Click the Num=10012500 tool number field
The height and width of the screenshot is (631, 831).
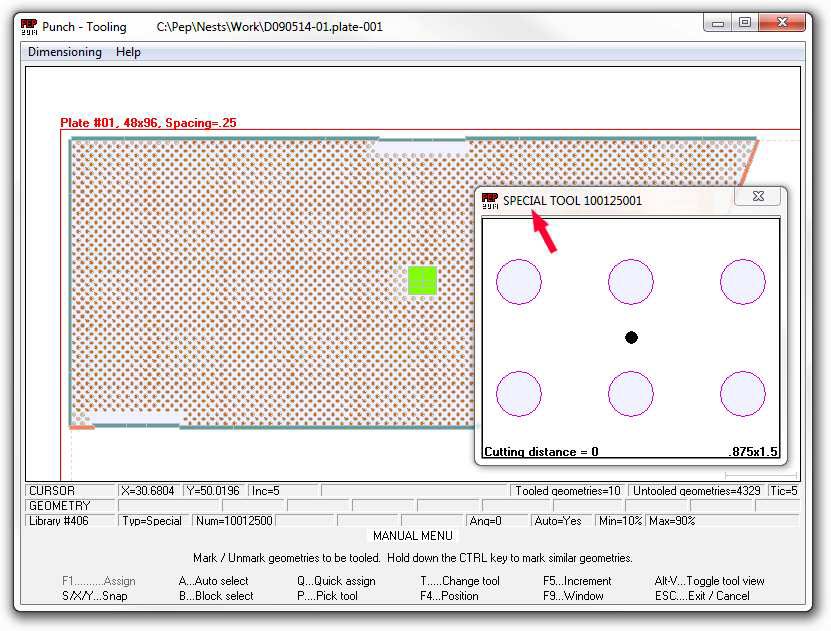tap(232, 521)
